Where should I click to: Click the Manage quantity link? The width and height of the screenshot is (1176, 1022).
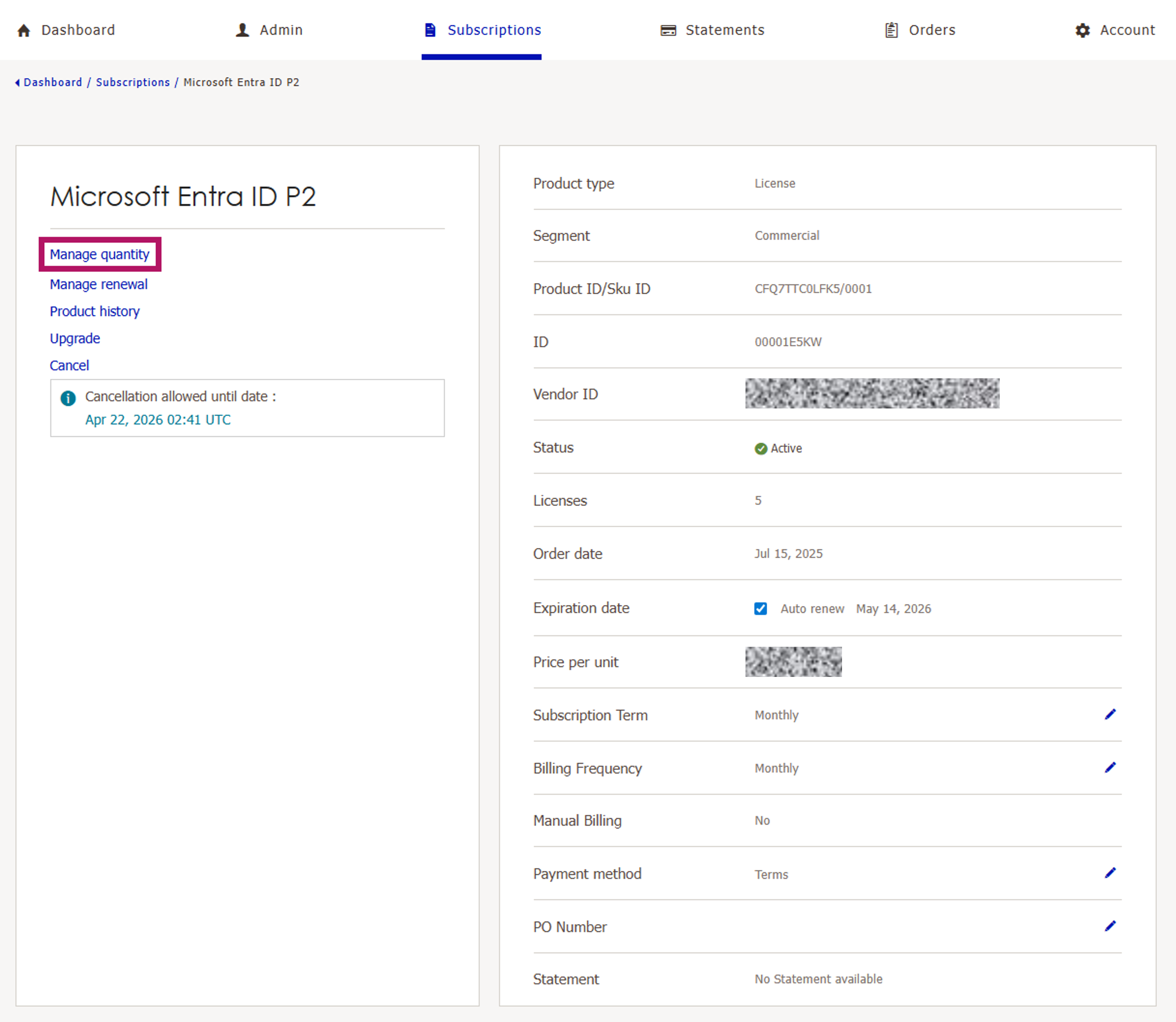pyautogui.click(x=99, y=254)
